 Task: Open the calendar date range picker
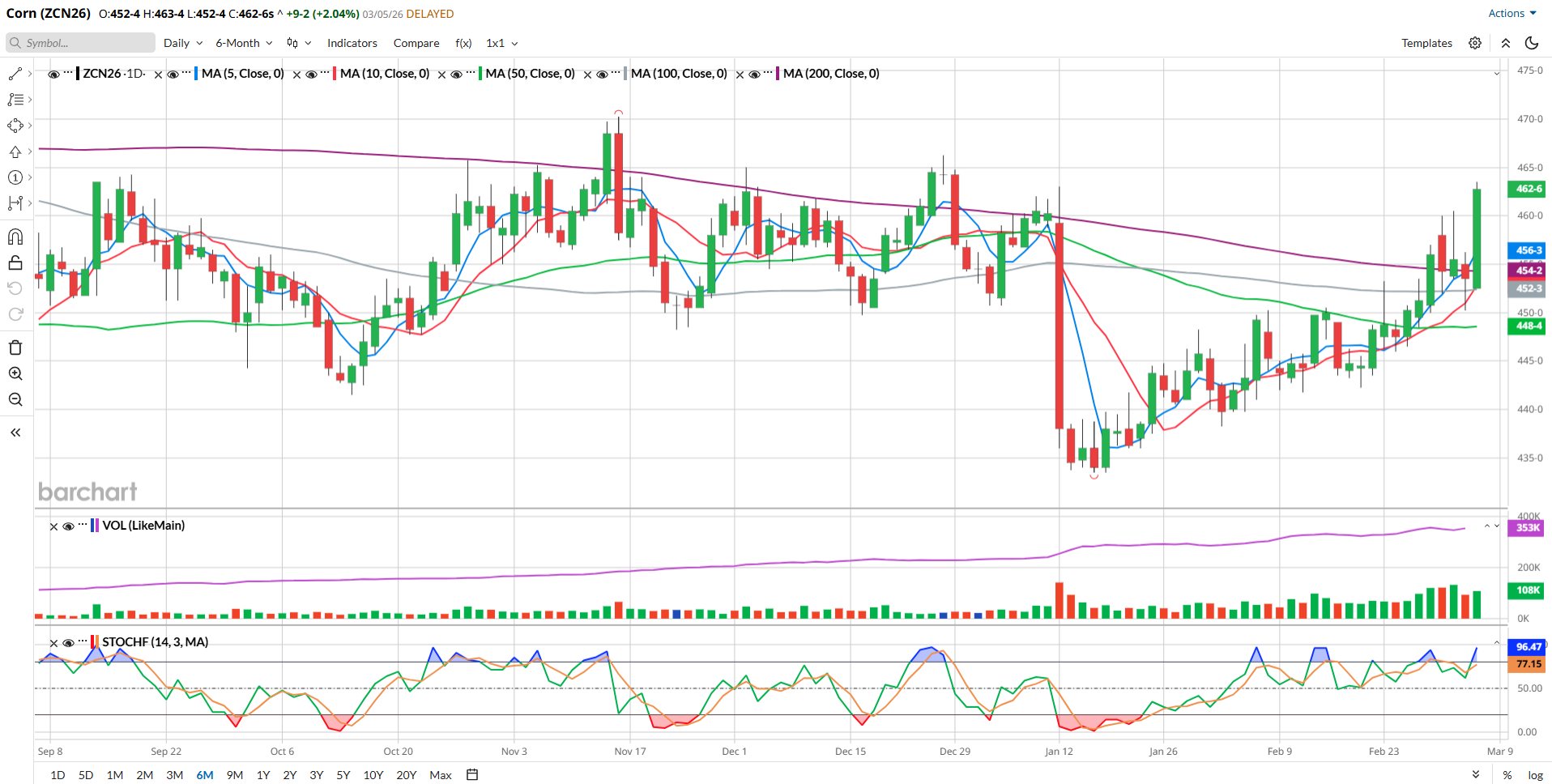472,775
